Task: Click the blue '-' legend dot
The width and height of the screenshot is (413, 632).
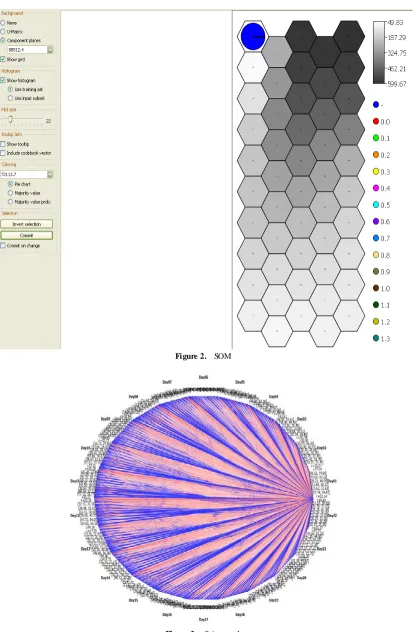Action: tap(376, 105)
